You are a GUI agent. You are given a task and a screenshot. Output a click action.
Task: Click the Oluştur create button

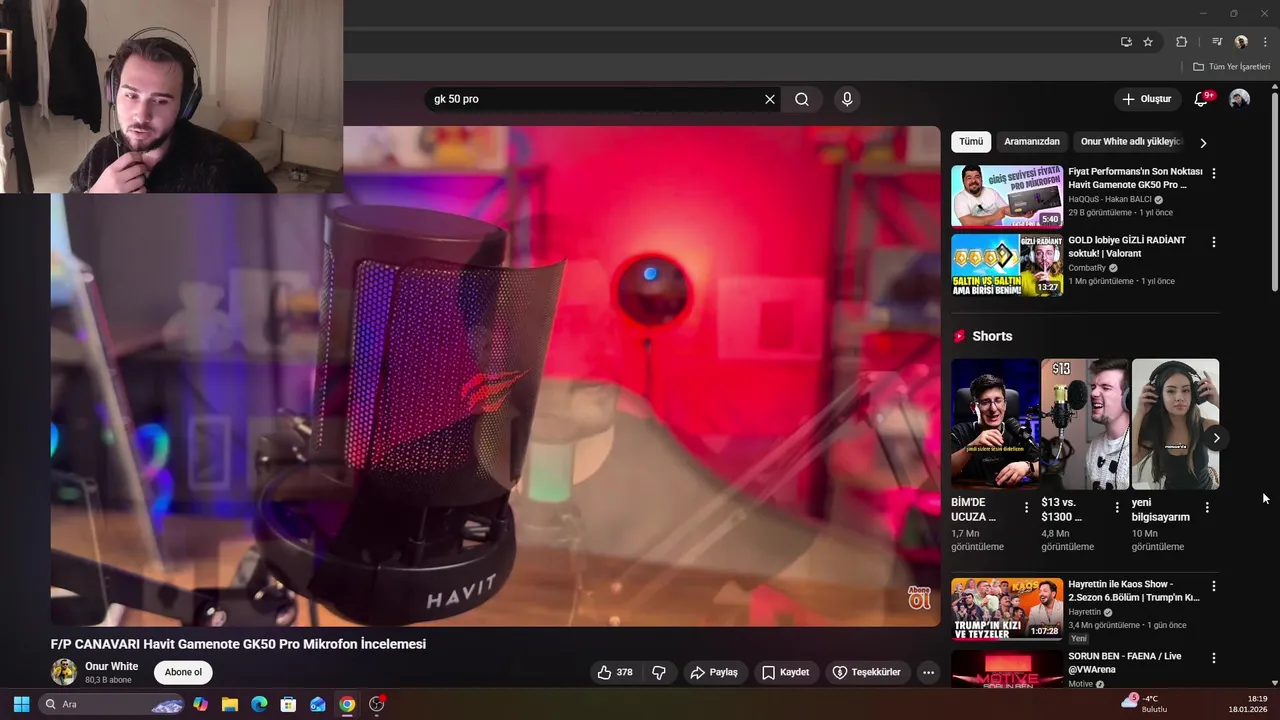pos(1147,99)
